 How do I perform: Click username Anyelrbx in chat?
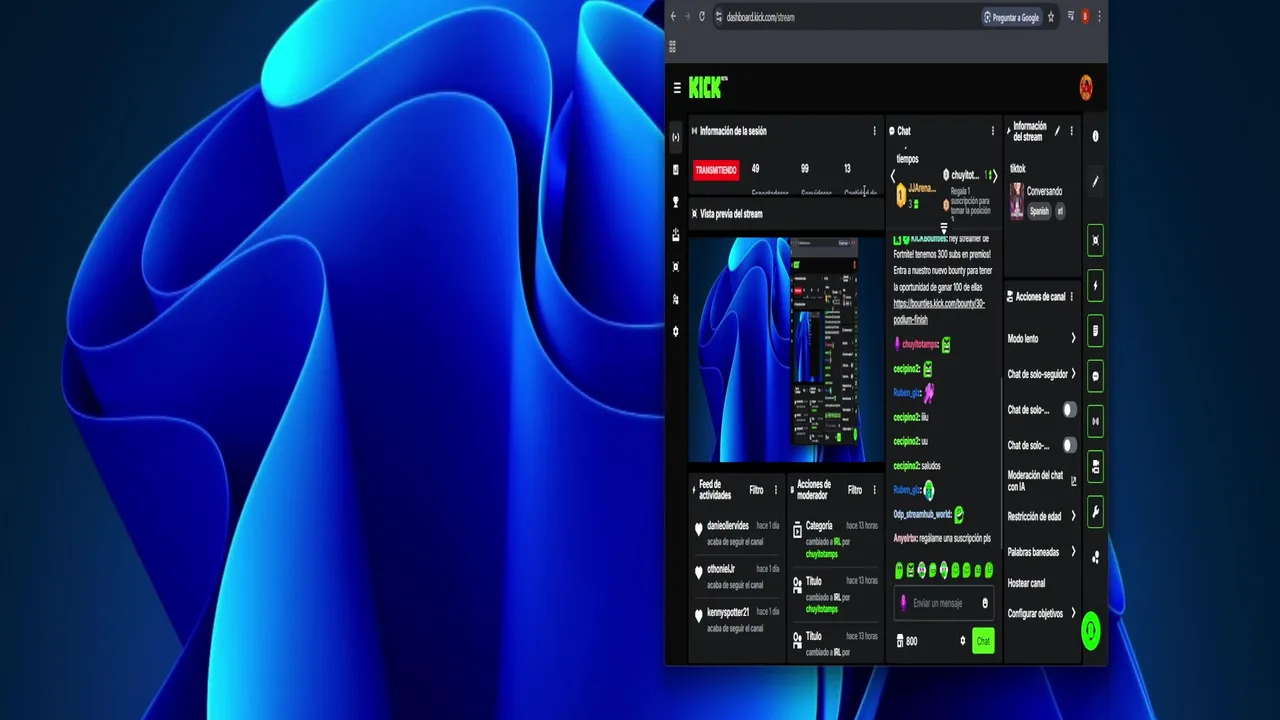click(905, 538)
